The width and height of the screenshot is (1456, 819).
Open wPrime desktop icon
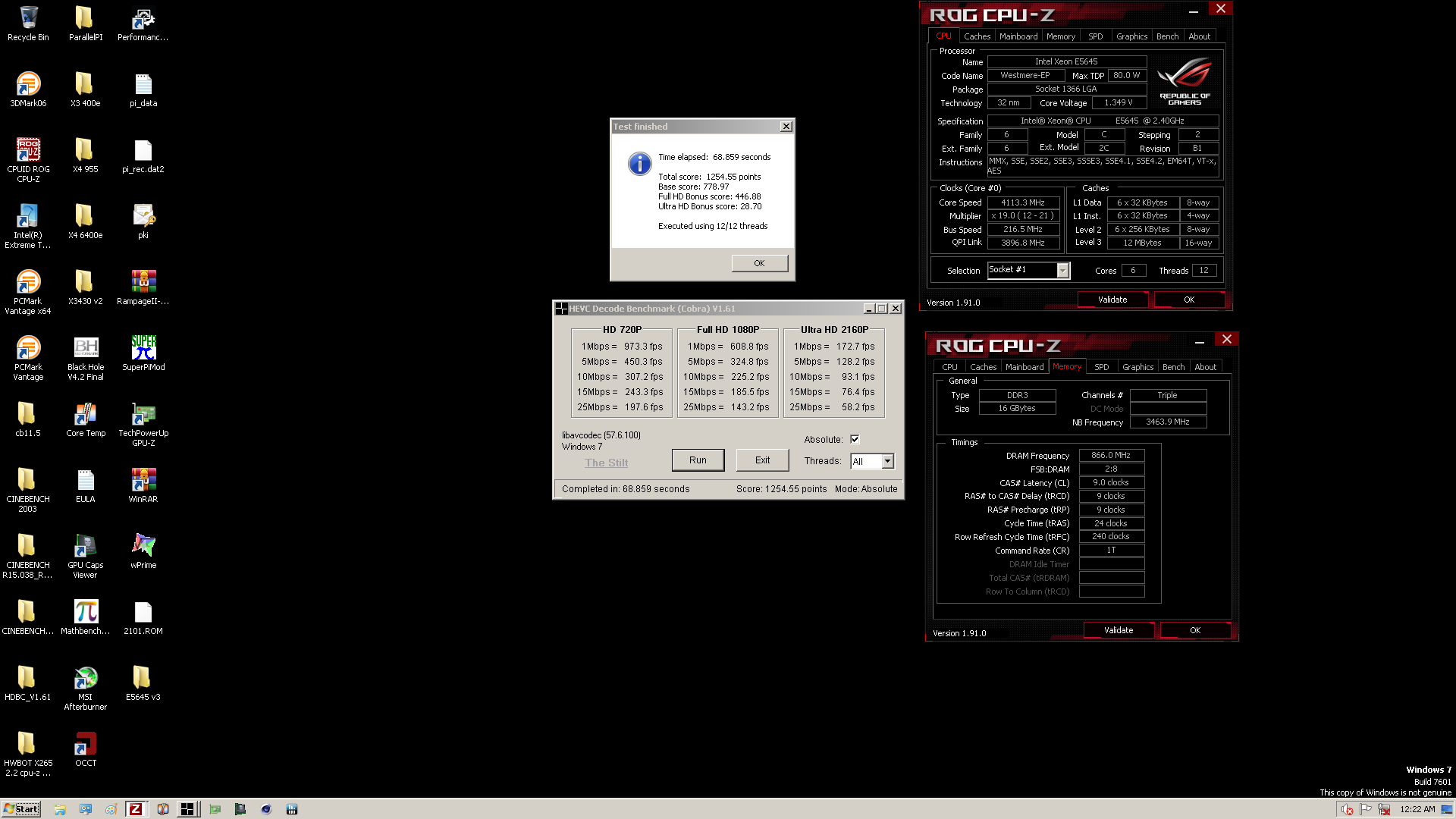(143, 551)
